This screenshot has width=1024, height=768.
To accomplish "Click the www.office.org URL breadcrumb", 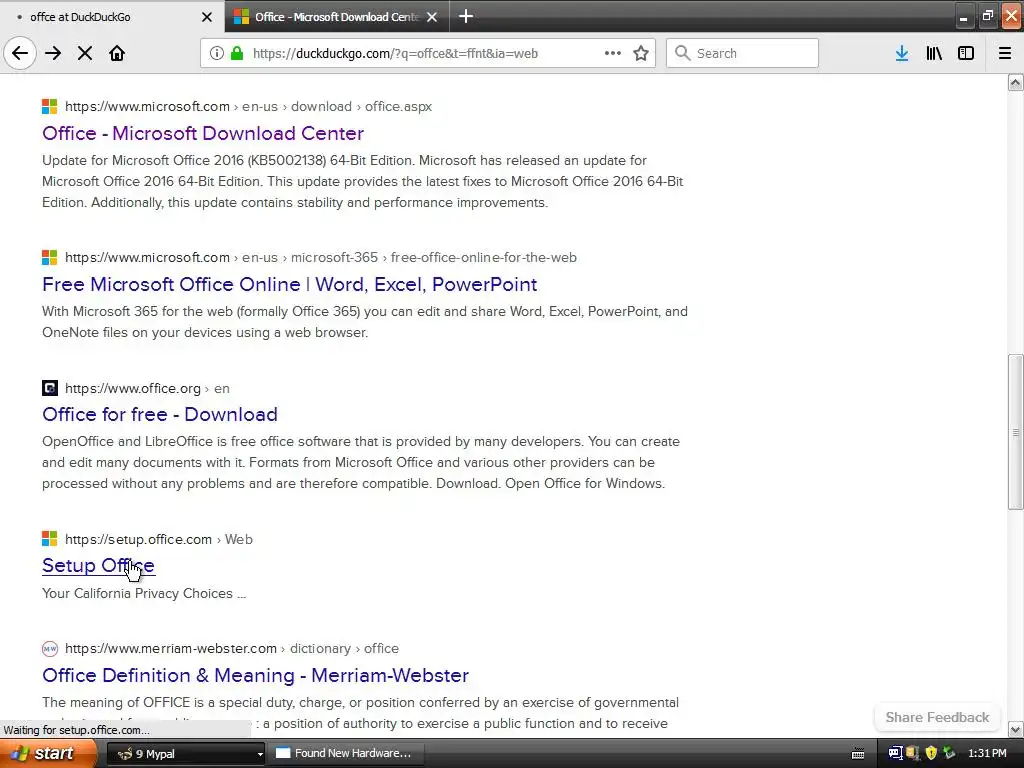I will (147, 389).
